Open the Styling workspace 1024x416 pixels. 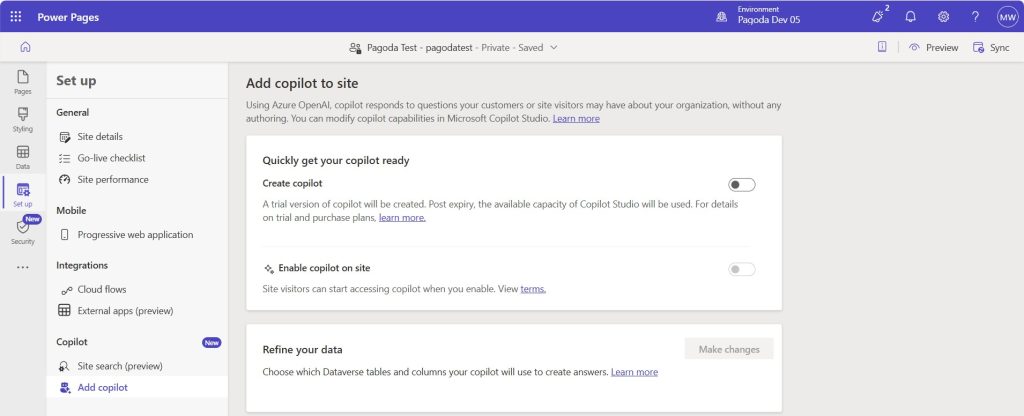point(23,120)
